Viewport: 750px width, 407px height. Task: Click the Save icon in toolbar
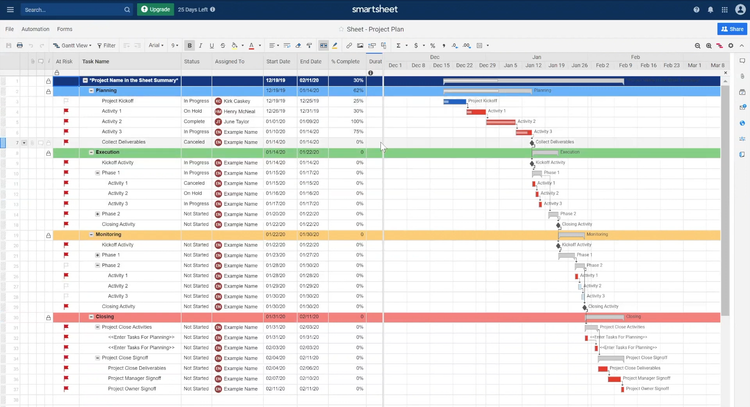tap(9, 45)
